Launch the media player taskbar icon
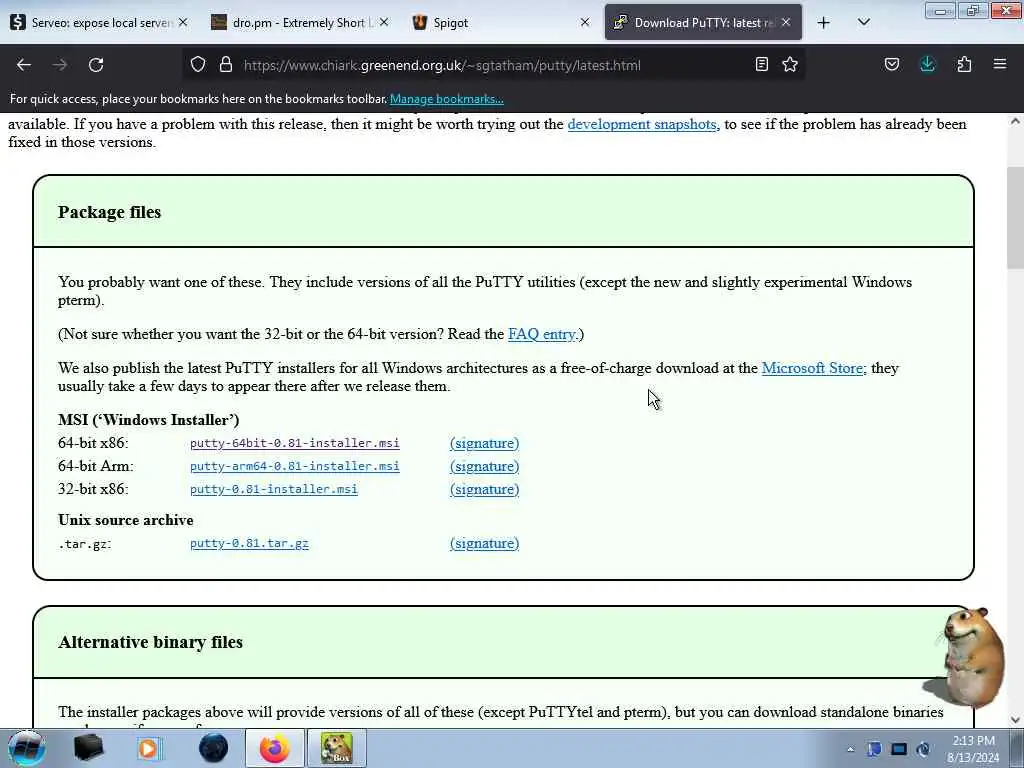This screenshot has height=768, width=1024. [x=148, y=748]
